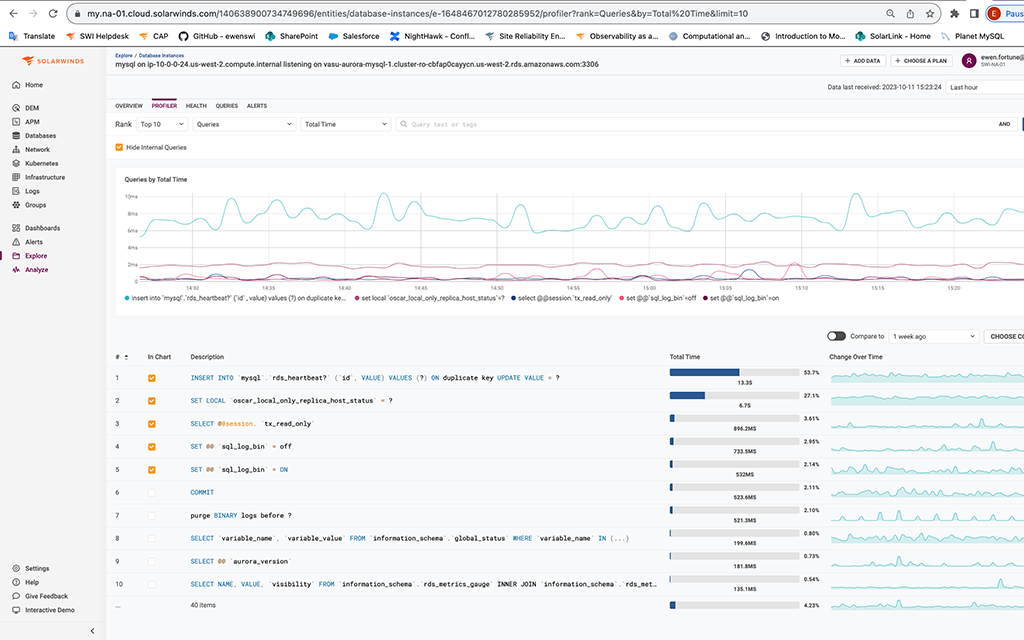The width and height of the screenshot is (1024, 640).
Task: Click the ewen.fortune user avatar icon
Action: tap(967, 60)
